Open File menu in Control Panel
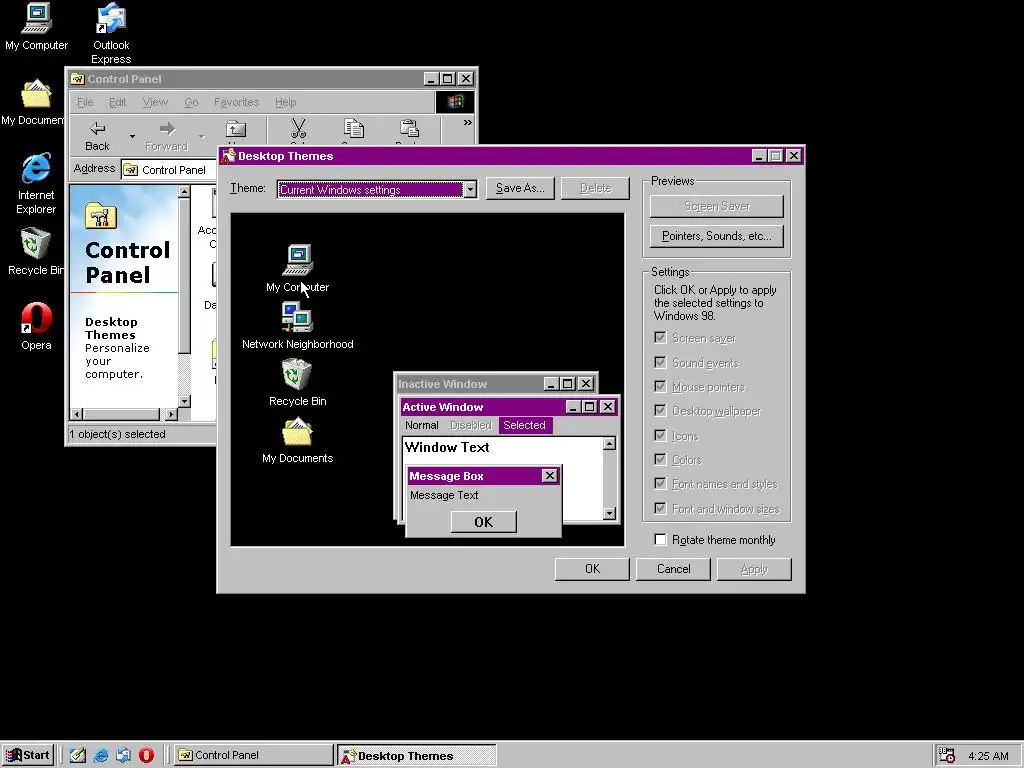Image resolution: width=1024 pixels, height=768 pixels. click(85, 103)
